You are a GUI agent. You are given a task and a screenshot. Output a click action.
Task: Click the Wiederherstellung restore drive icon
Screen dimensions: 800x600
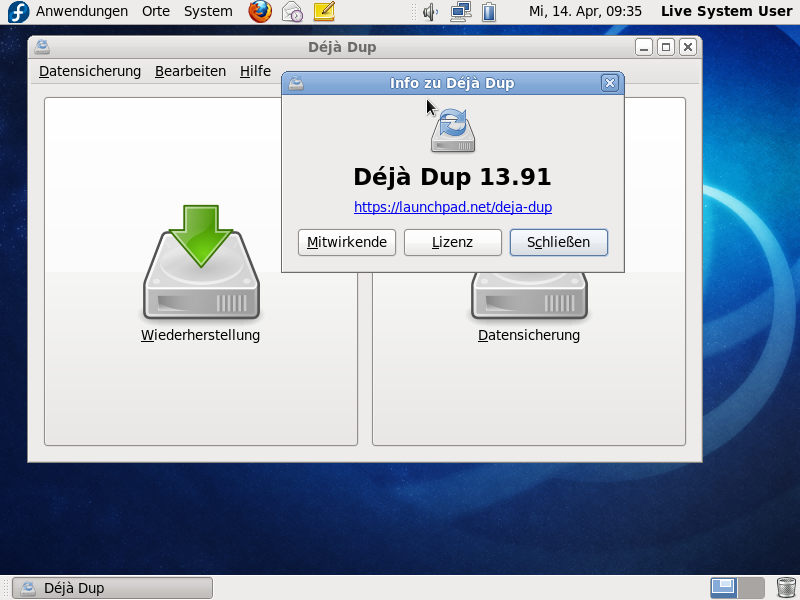[x=202, y=262]
